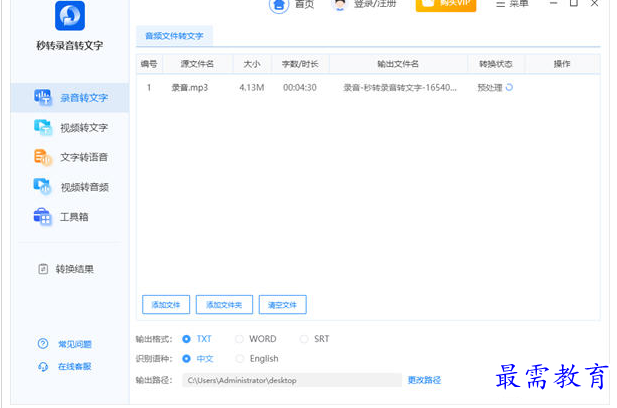Click the user avatar icon
The image size is (617, 408).
click(x=340, y=4)
